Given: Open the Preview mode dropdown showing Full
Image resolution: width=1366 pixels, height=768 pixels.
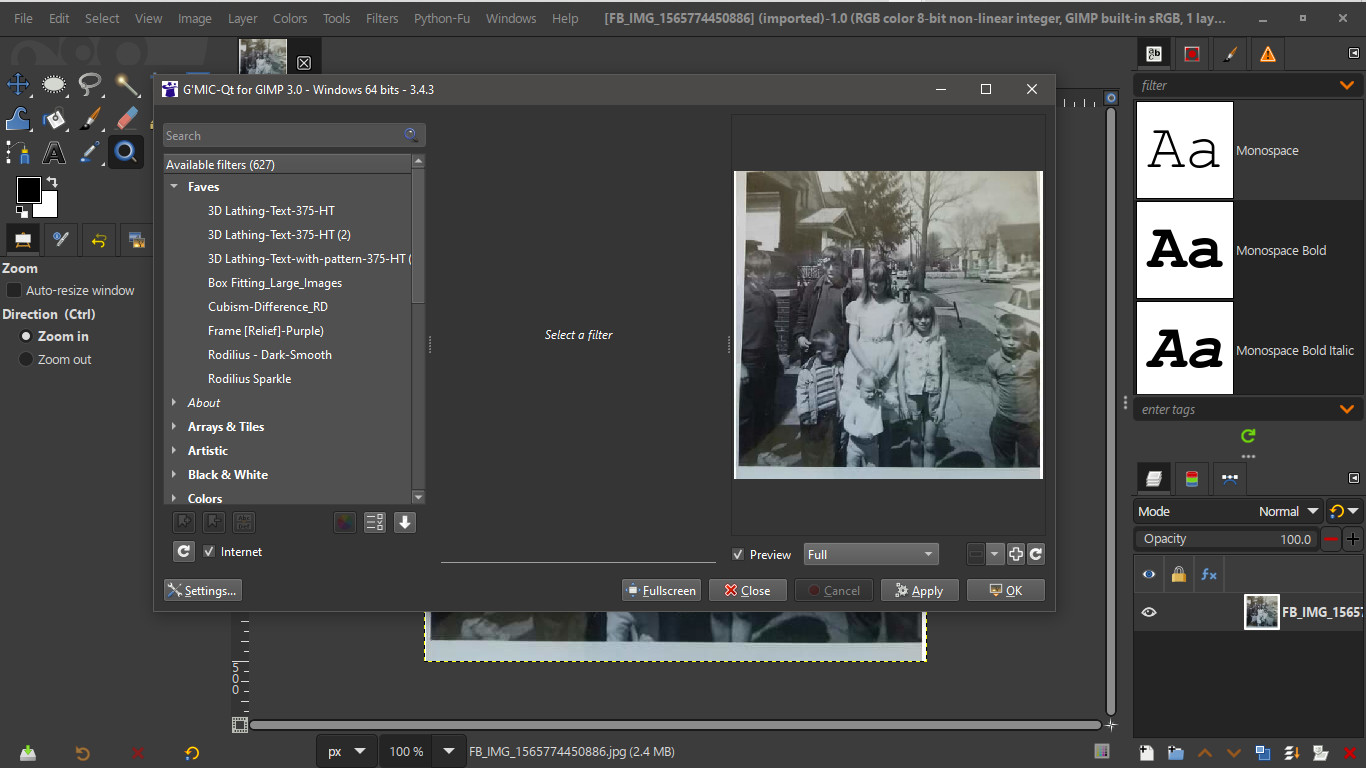Looking at the screenshot, I should tap(870, 553).
